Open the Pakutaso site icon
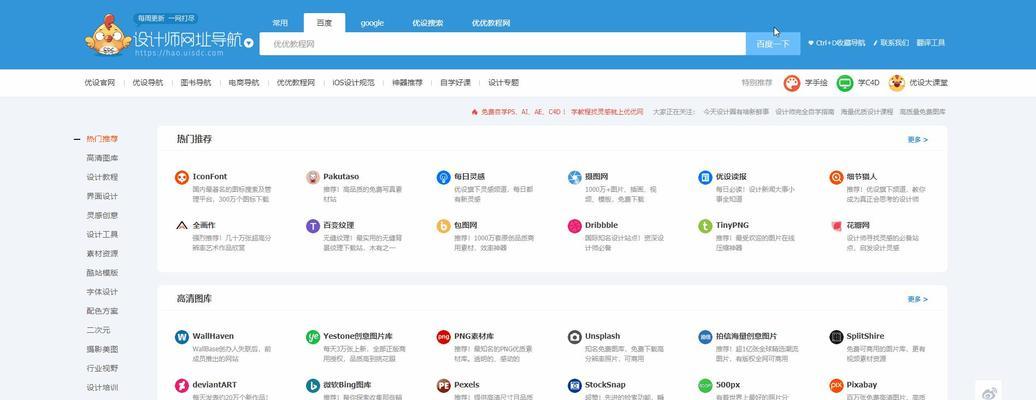This screenshot has height=400, width=1036. tap(313, 177)
